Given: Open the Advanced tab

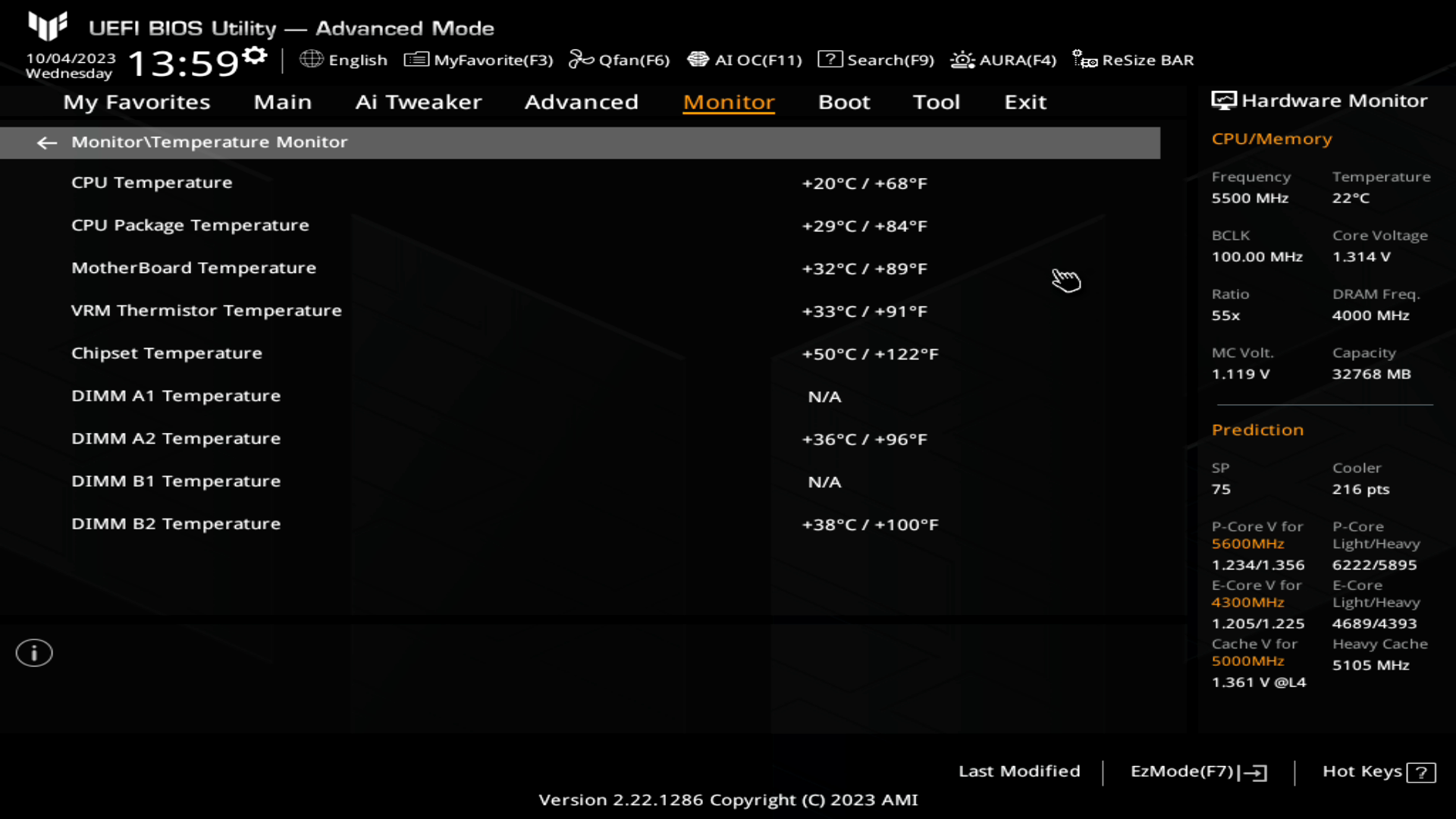Looking at the screenshot, I should pos(582,102).
